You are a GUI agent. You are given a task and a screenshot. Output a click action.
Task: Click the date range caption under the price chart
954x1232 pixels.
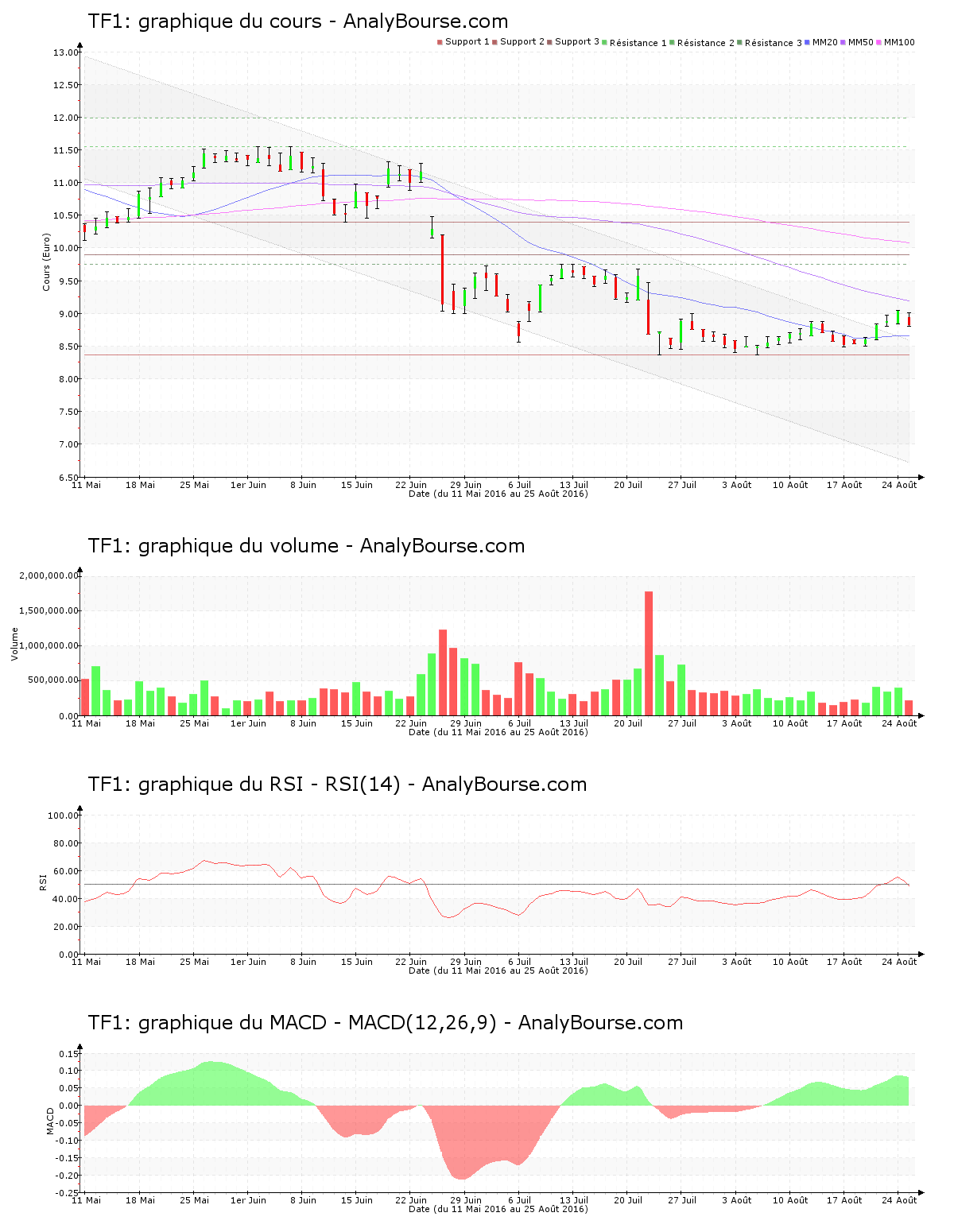tap(498, 494)
